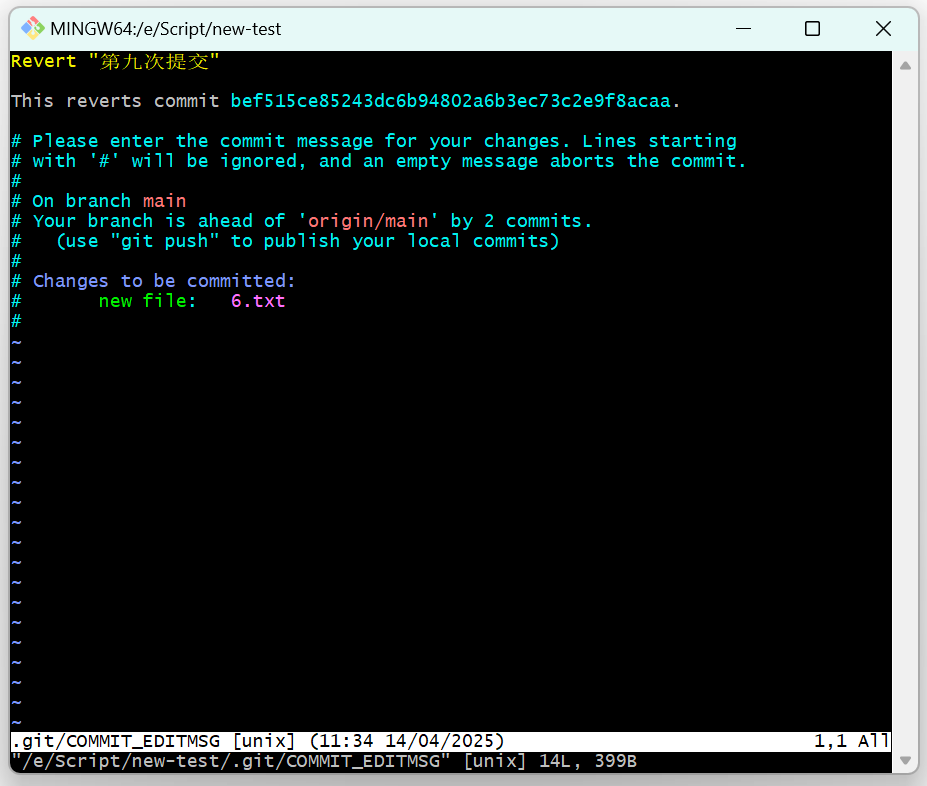Click the line '# Please enter the commit message'
This screenshot has width=927, height=786.
pyautogui.click(x=374, y=141)
